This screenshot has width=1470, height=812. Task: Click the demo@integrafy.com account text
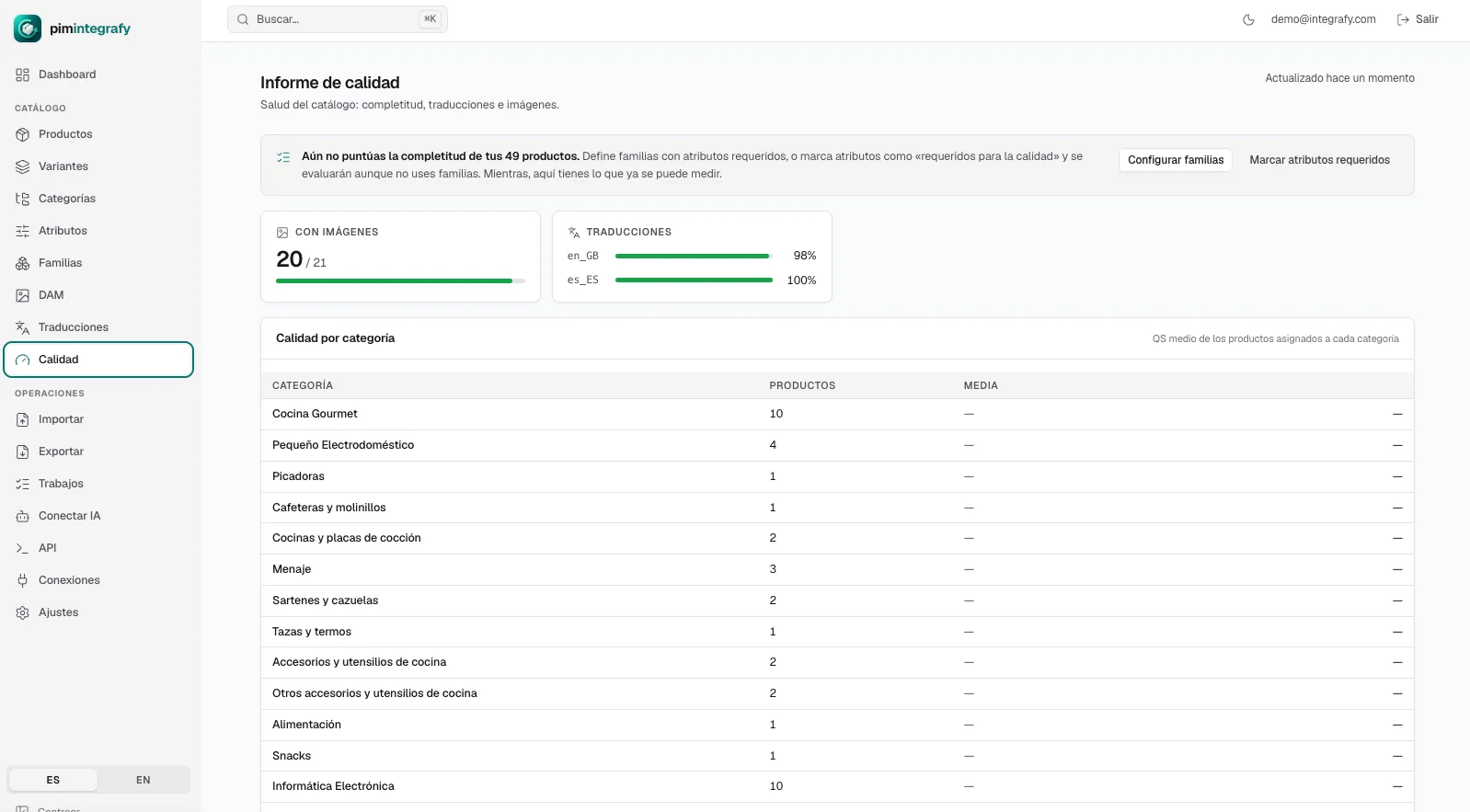coord(1323,19)
